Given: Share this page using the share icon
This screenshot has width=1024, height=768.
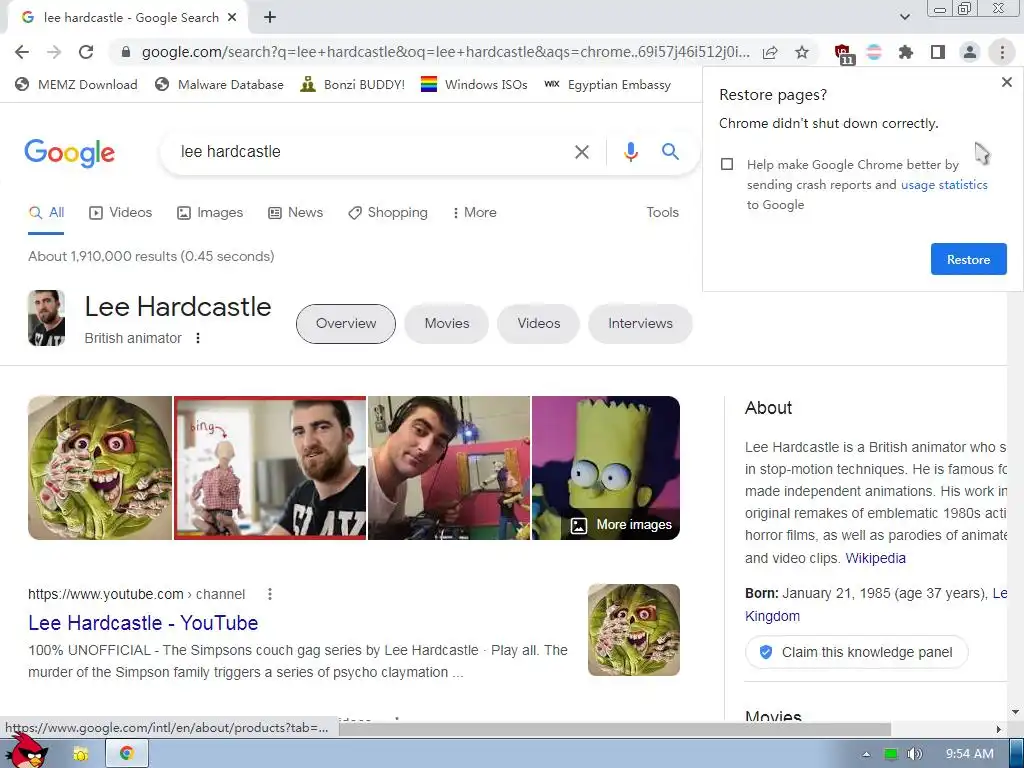Looking at the screenshot, I should pos(770,52).
